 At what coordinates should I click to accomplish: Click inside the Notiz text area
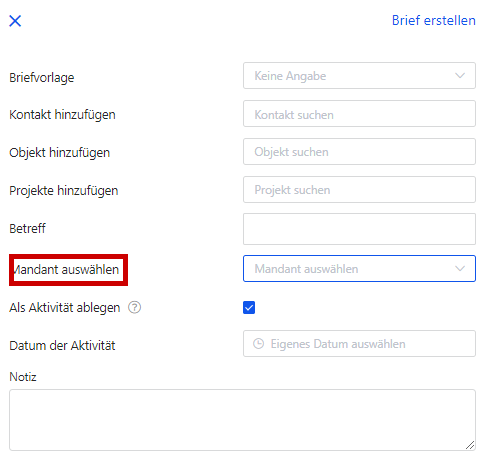242,420
